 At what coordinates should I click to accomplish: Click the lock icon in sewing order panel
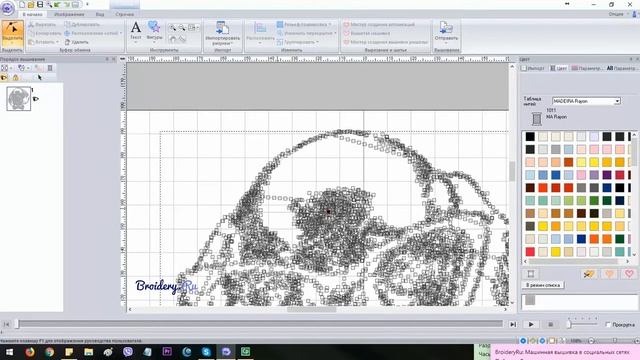(x=16, y=77)
